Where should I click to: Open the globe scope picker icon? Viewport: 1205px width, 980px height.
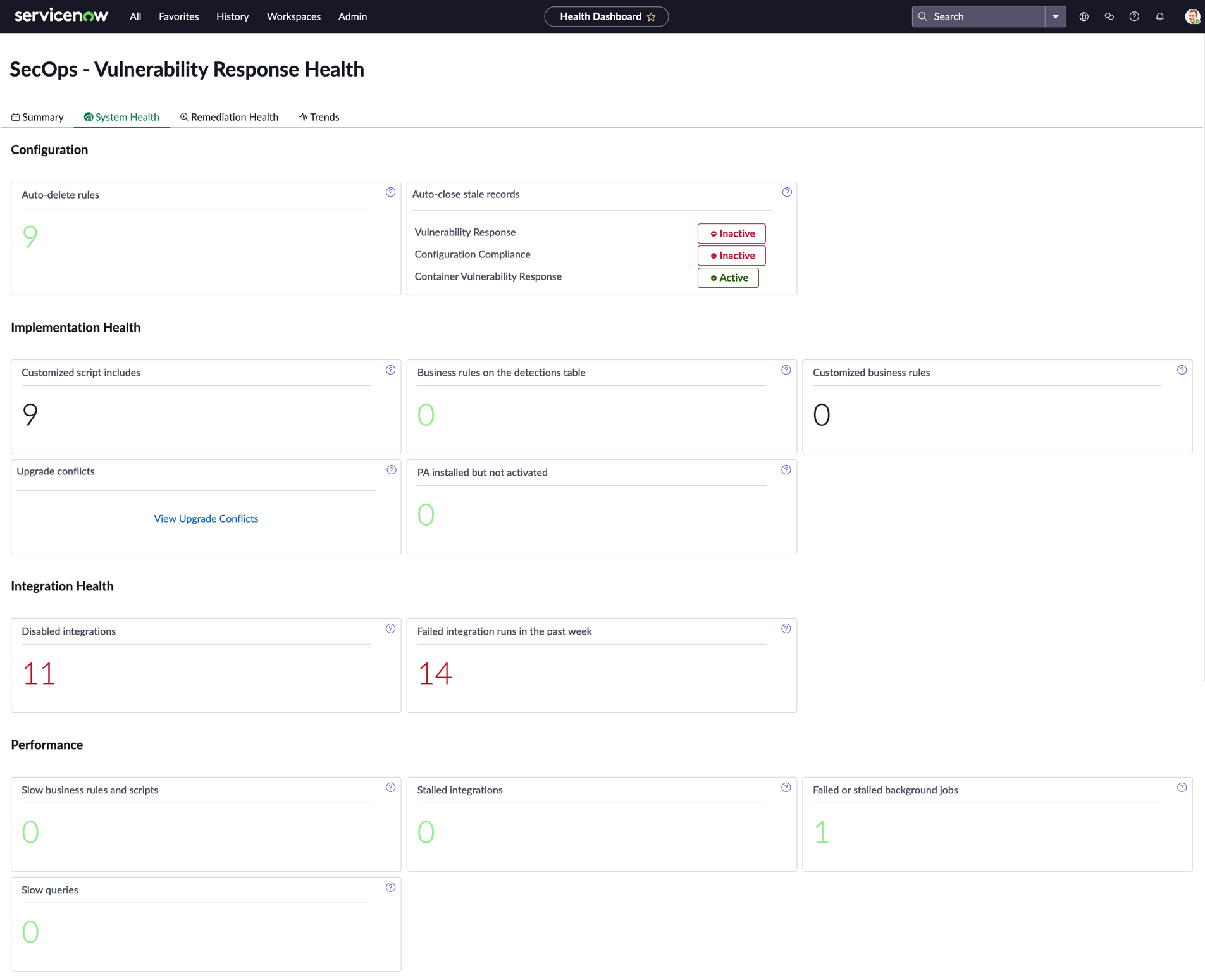click(1084, 16)
